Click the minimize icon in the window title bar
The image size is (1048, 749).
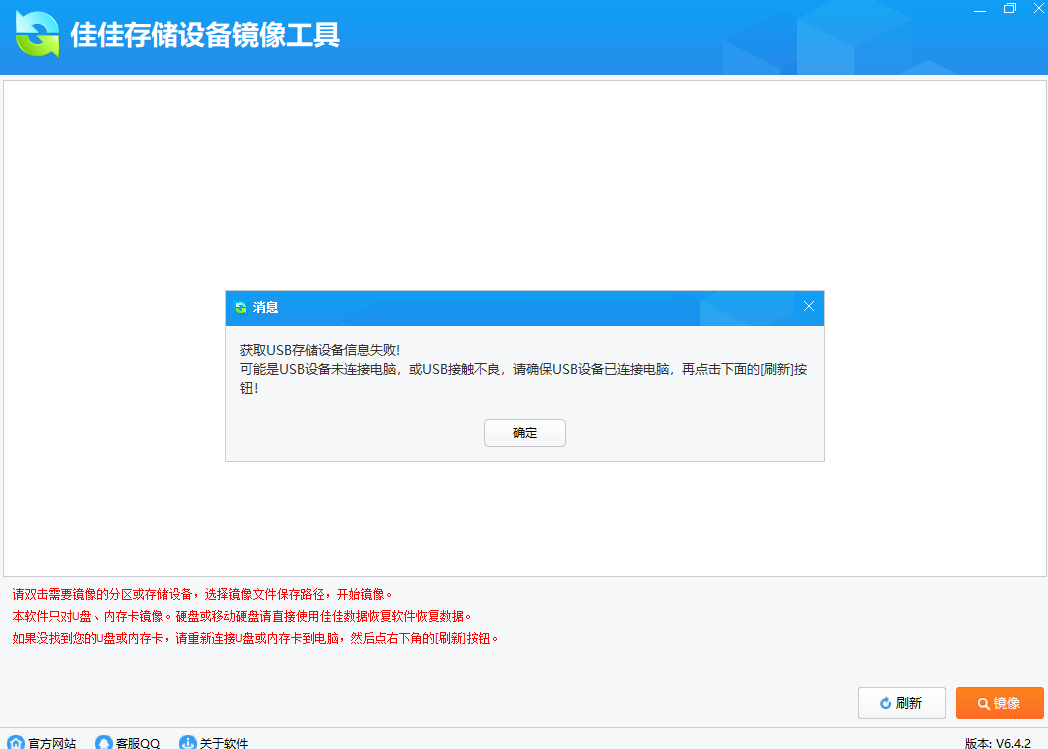(x=978, y=9)
